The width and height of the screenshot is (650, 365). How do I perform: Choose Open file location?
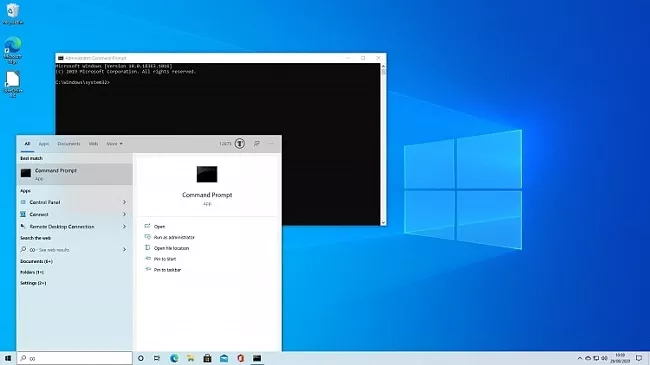[171, 248]
